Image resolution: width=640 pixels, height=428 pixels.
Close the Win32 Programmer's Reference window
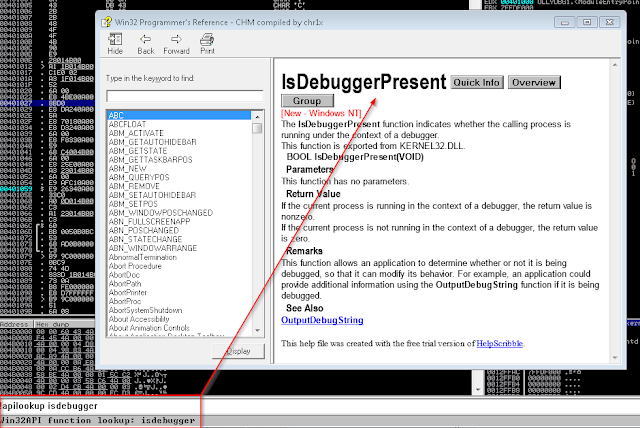609,22
